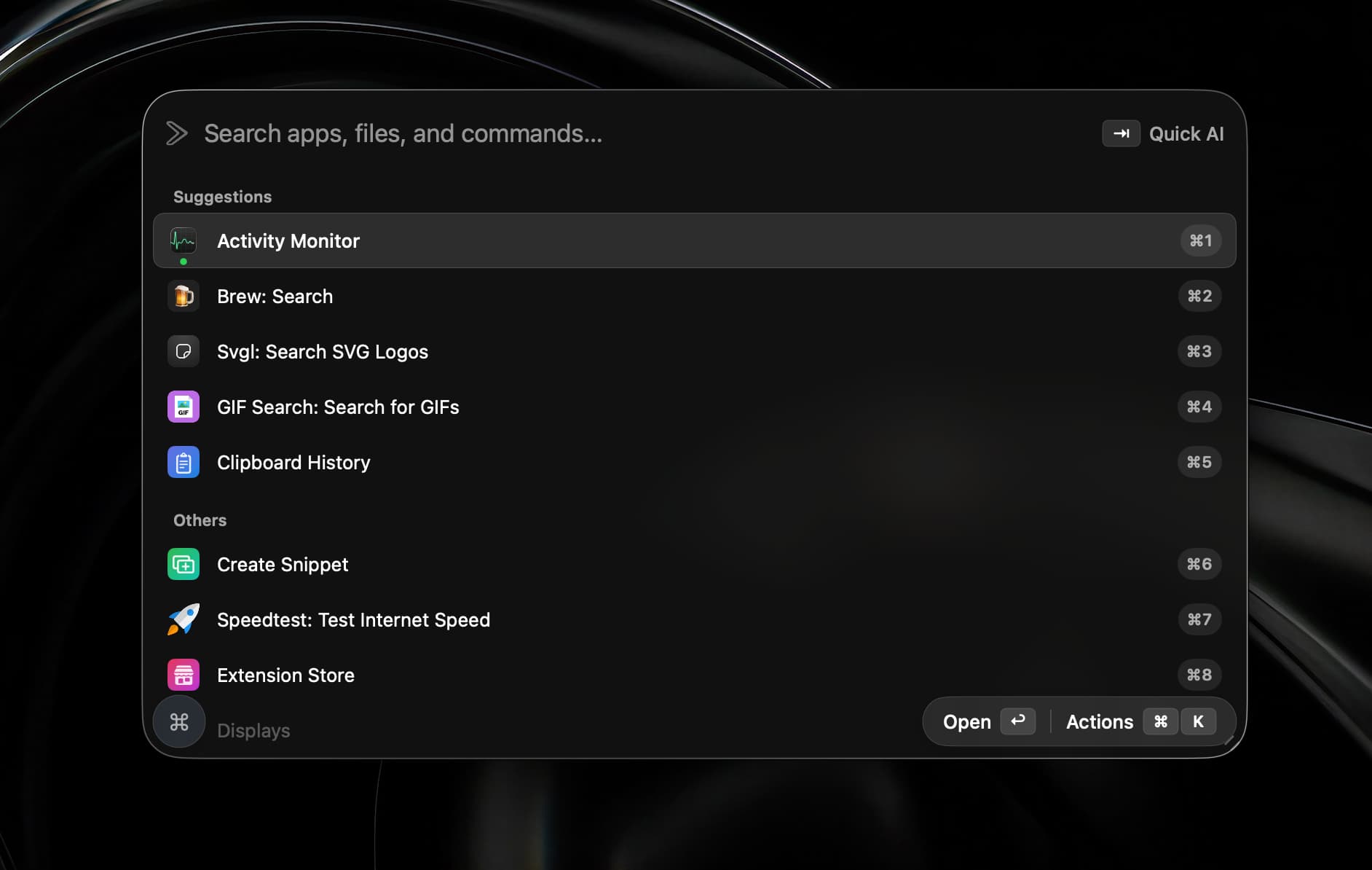The image size is (1372, 870).
Task: Select Brew: Search command
Action: (695, 296)
